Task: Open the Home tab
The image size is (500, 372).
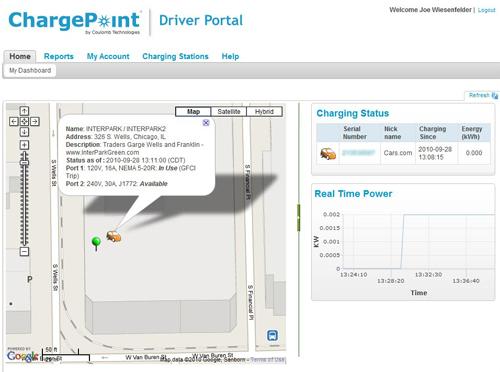Action: point(20,56)
